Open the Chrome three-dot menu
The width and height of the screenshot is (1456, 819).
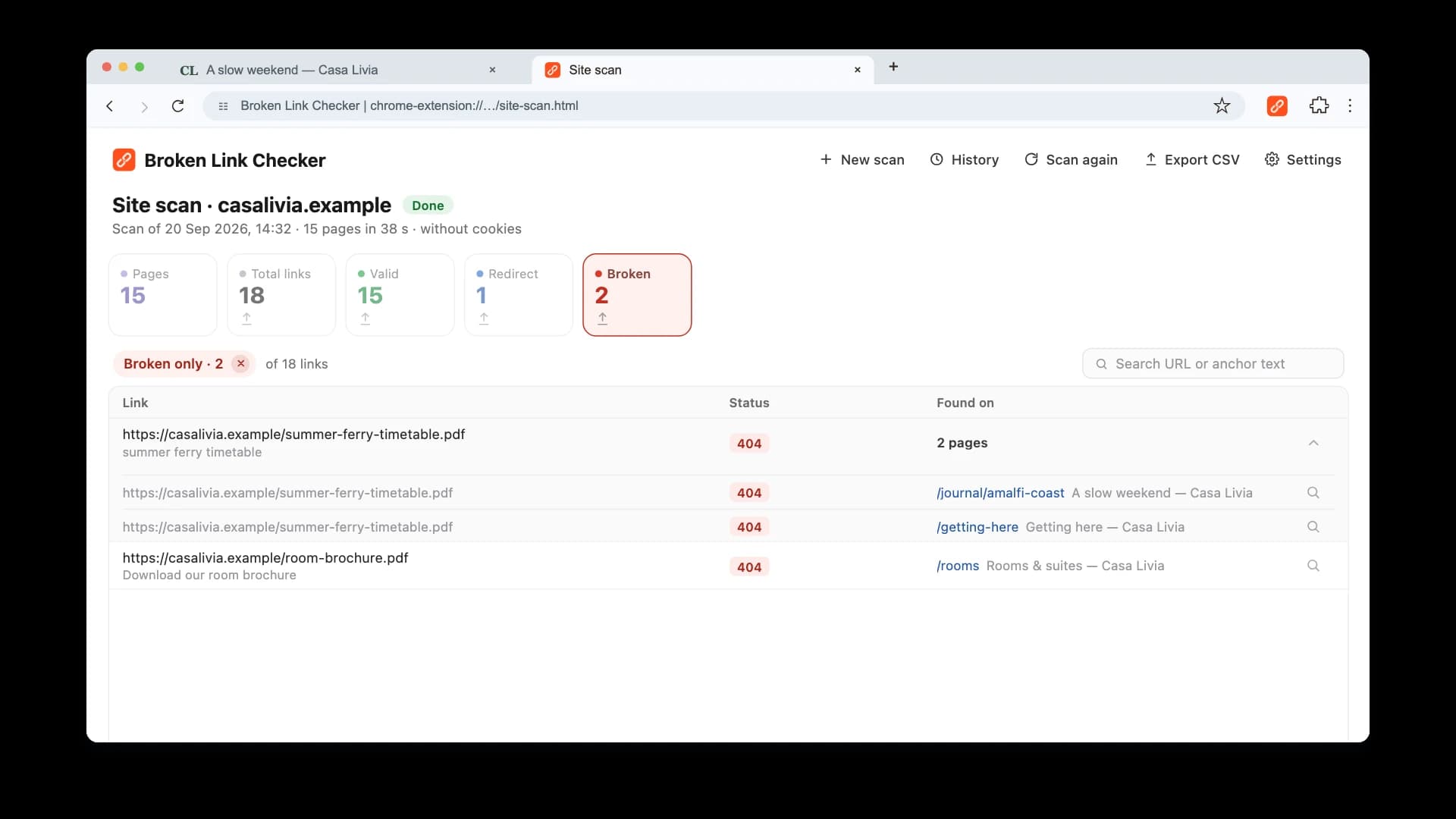coord(1350,106)
